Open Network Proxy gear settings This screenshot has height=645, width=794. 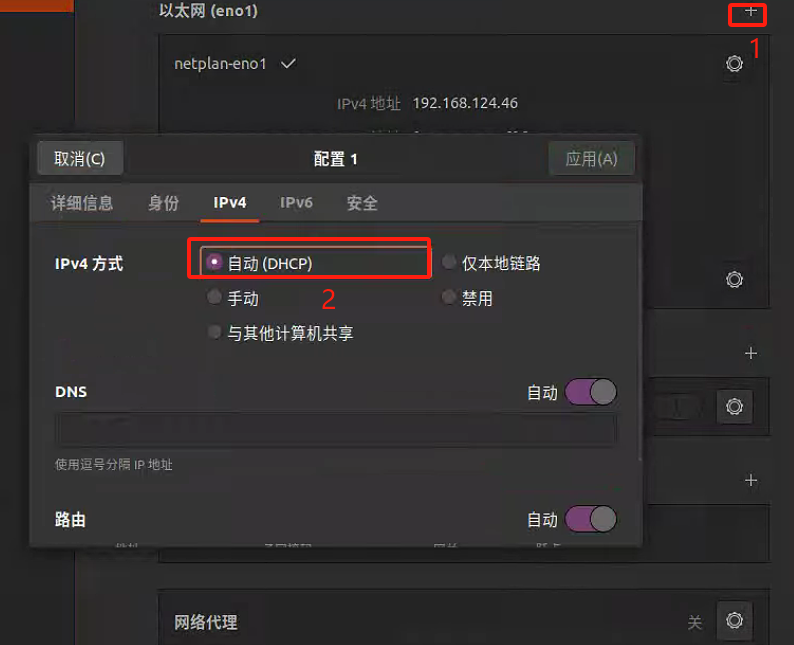(x=734, y=621)
